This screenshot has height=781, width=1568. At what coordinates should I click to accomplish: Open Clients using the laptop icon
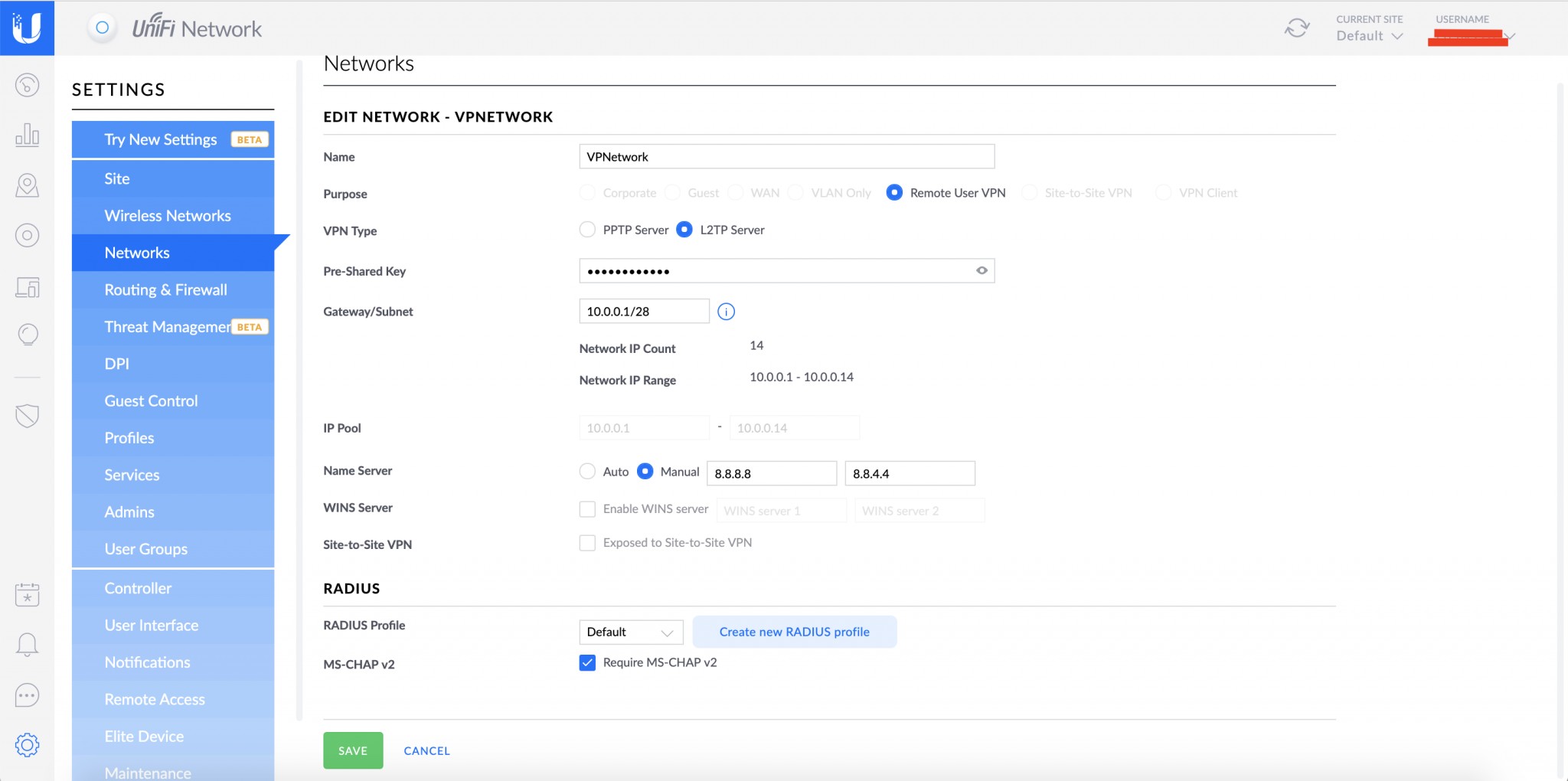click(28, 287)
